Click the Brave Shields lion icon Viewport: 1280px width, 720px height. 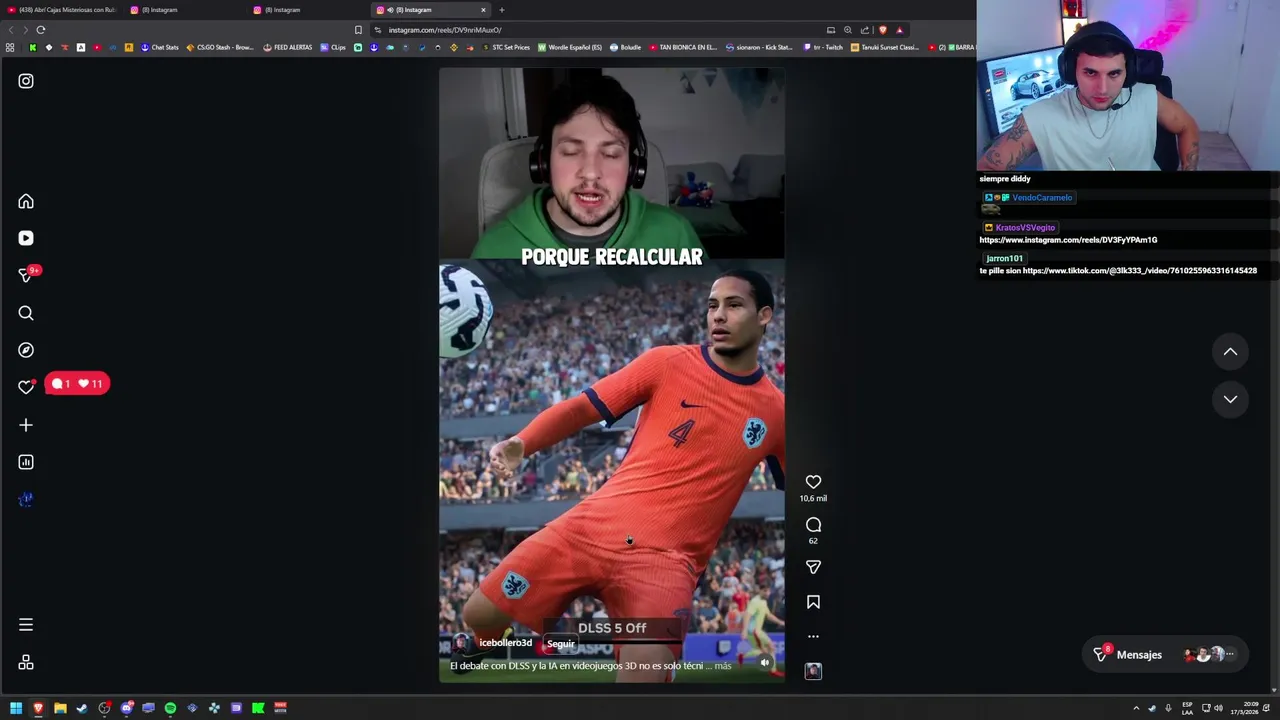point(882,30)
